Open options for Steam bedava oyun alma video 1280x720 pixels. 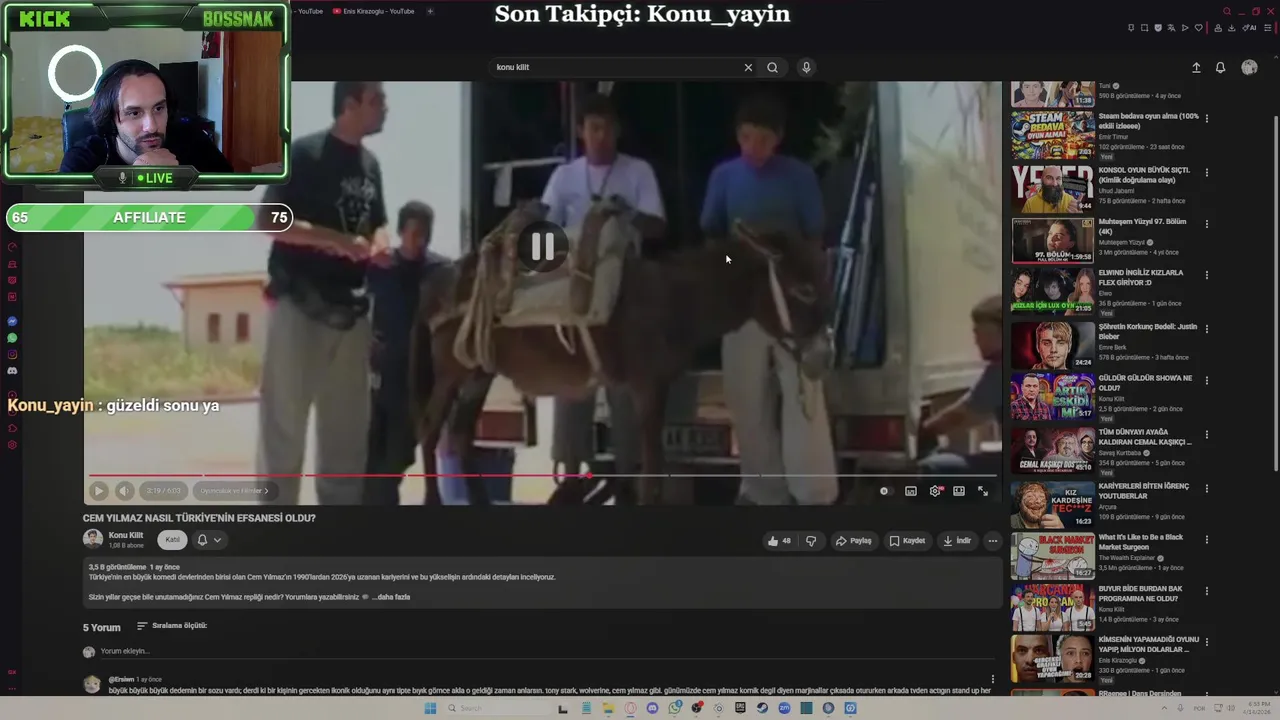[1207, 118]
